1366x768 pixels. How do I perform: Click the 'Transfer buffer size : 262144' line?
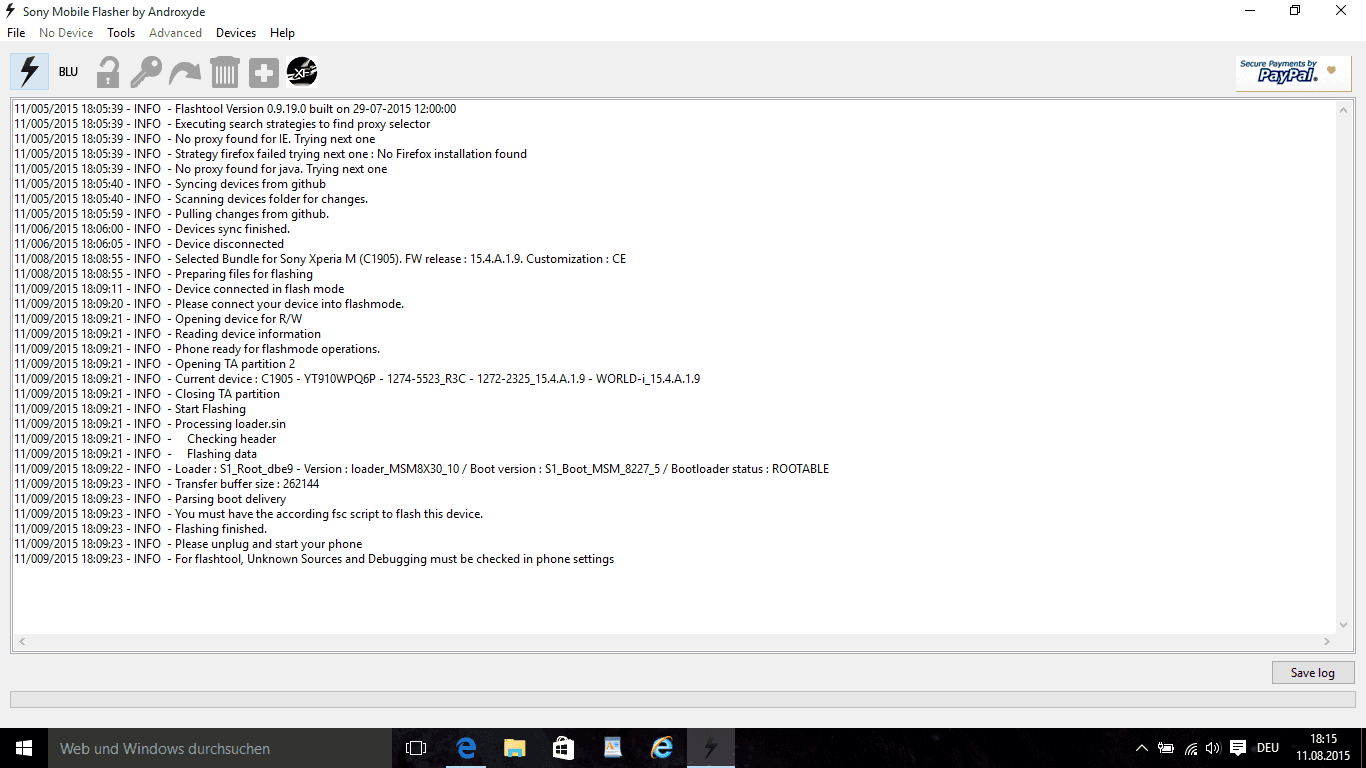point(167,484)
